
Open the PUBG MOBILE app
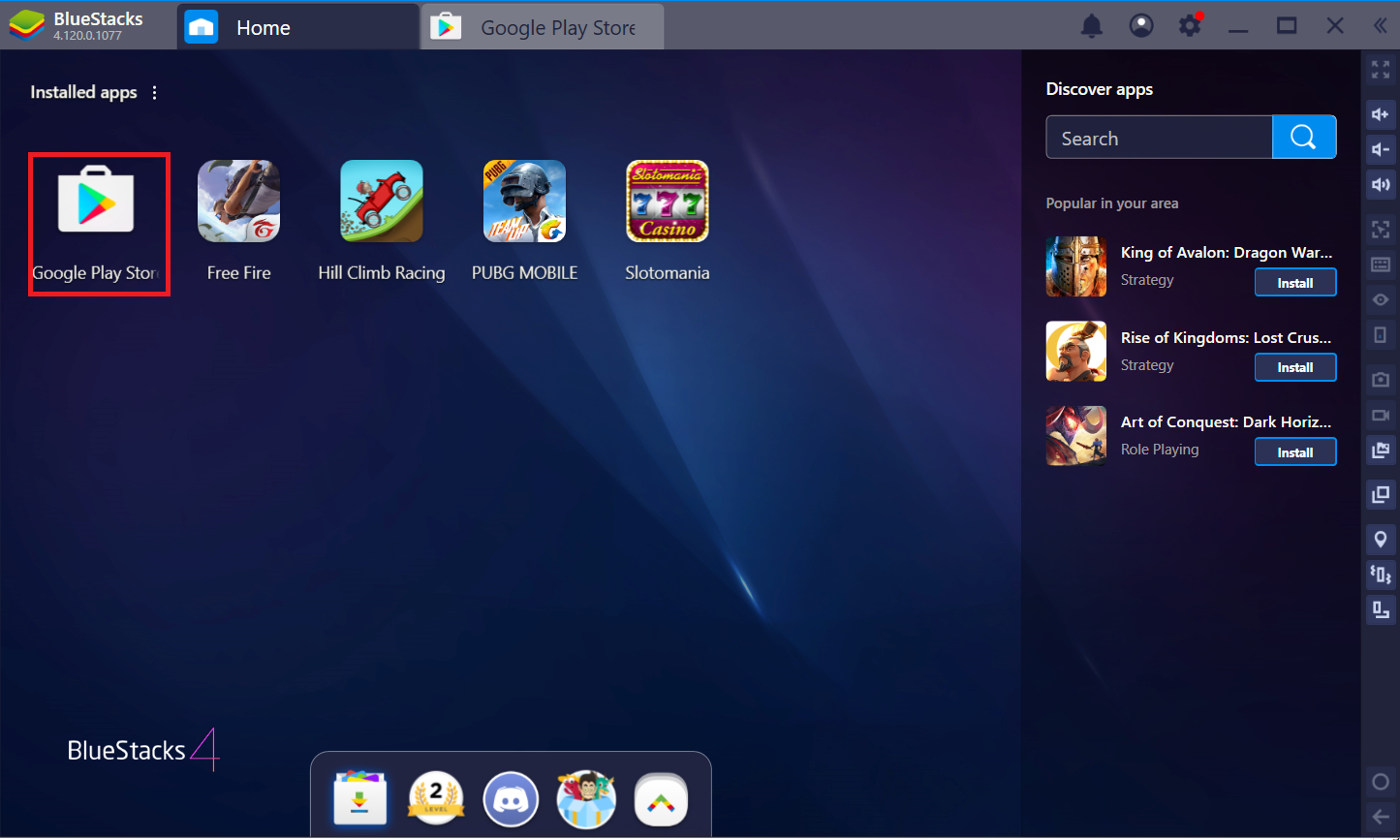tap(524, 201)
